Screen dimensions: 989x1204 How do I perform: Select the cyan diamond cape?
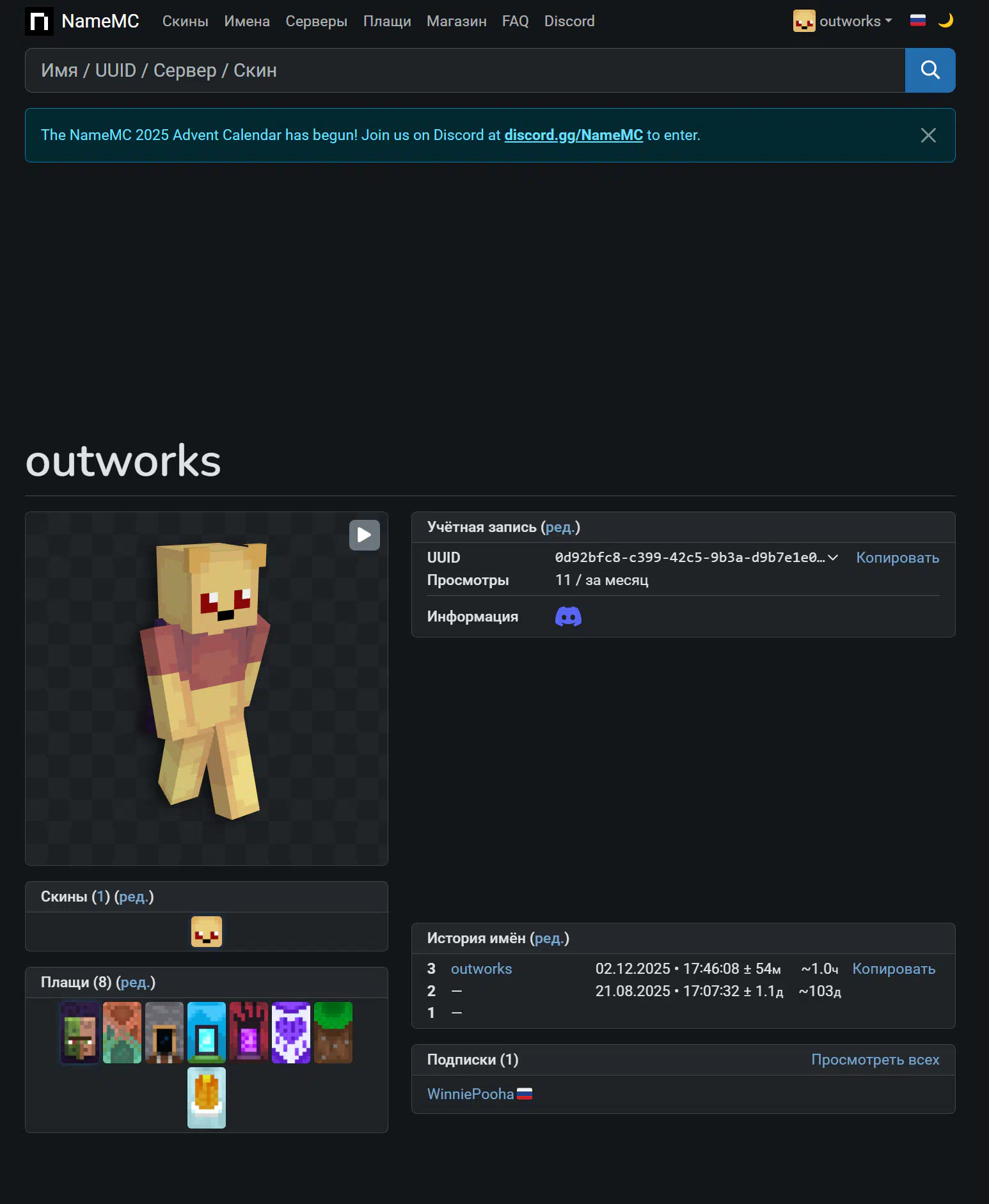(x=207, y=1033)
